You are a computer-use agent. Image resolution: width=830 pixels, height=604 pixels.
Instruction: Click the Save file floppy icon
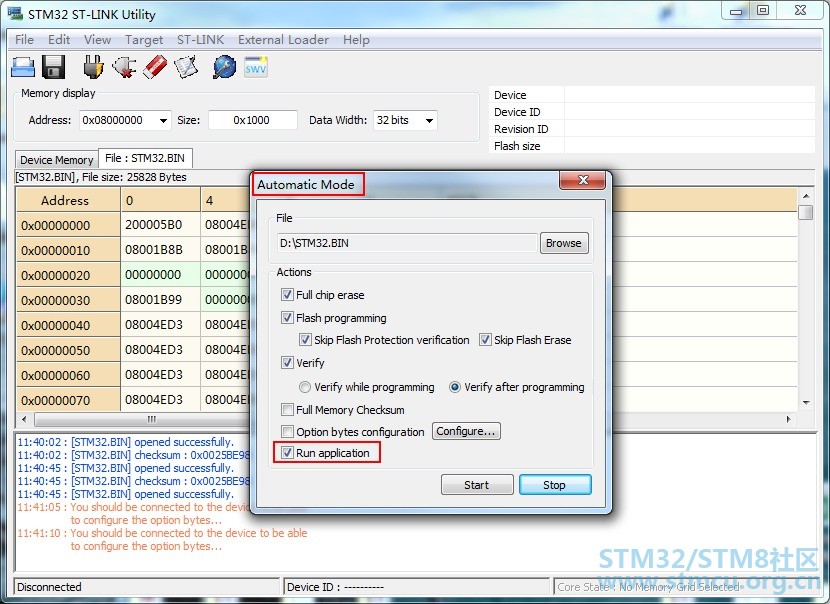pyautogui.click(x=53, y=67)
